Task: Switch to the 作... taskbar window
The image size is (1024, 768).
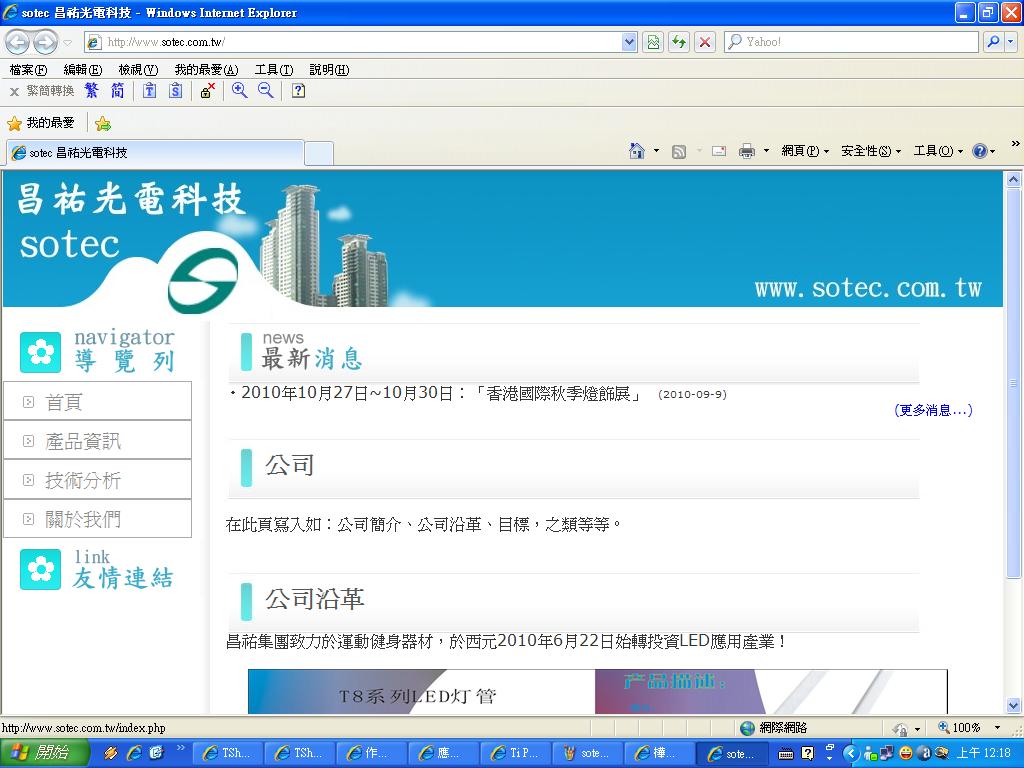Action: 371,754
